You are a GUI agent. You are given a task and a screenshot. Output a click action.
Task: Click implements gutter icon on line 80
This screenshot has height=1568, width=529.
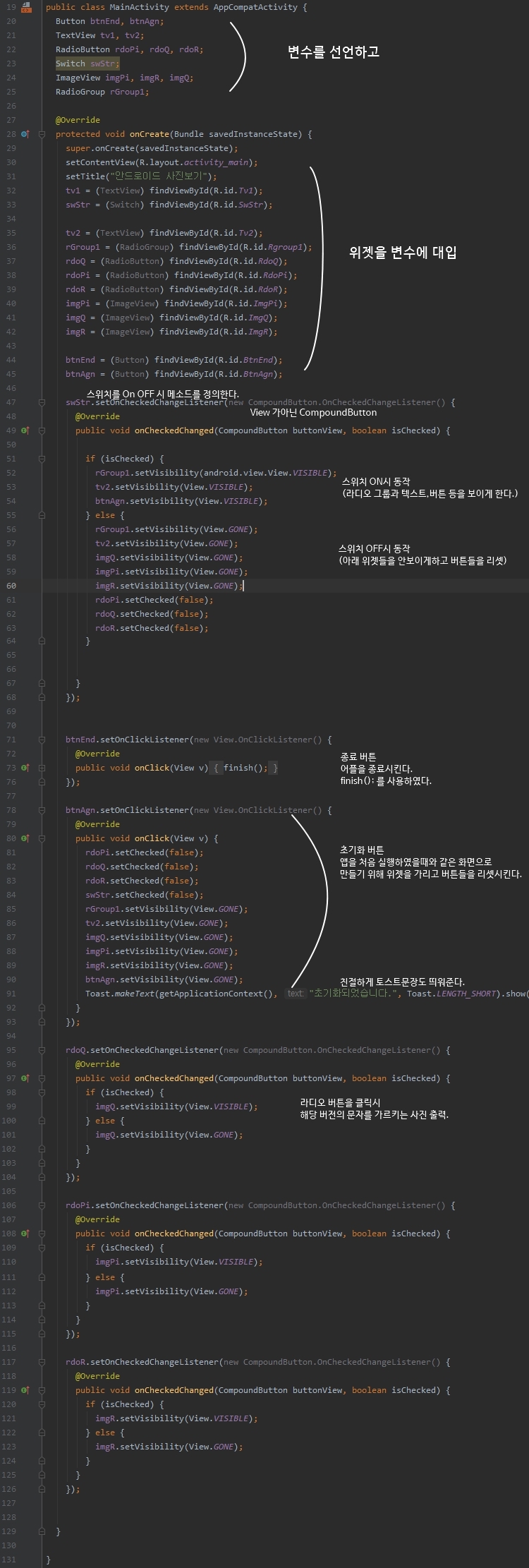pos(25,838)
